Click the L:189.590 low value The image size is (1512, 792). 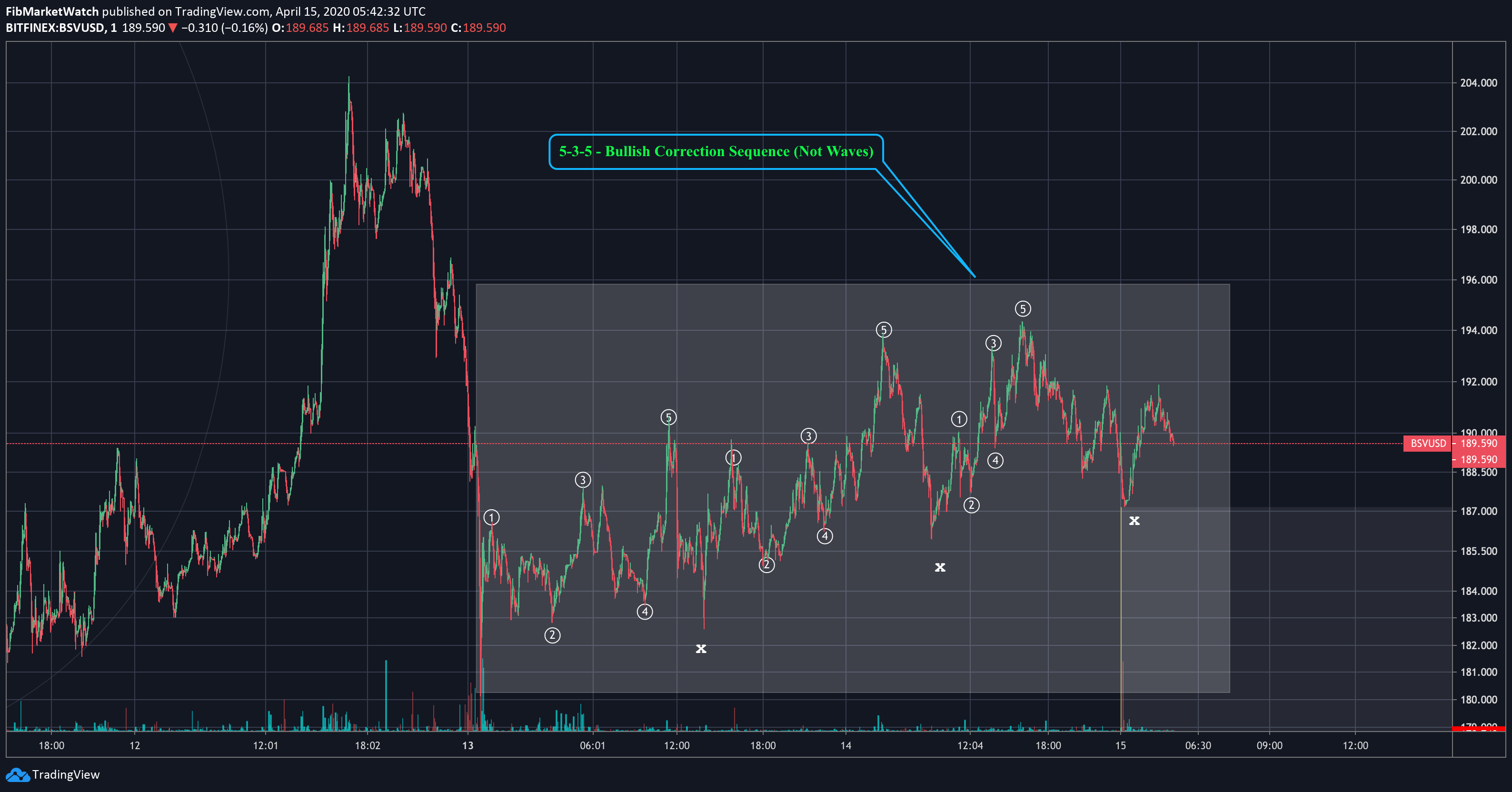coord(420,28)
